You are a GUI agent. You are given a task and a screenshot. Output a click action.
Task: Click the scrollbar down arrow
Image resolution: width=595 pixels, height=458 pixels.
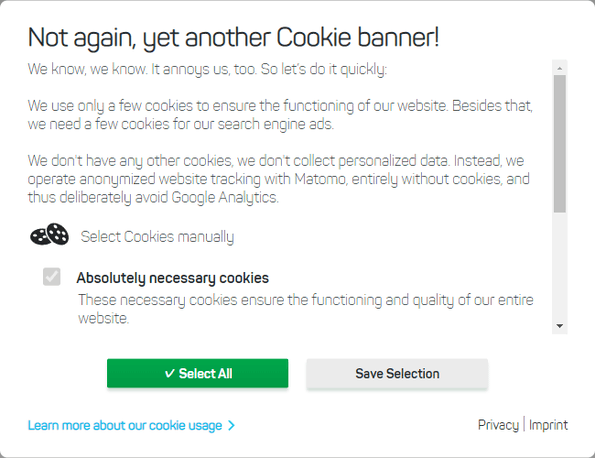[560, 326]
